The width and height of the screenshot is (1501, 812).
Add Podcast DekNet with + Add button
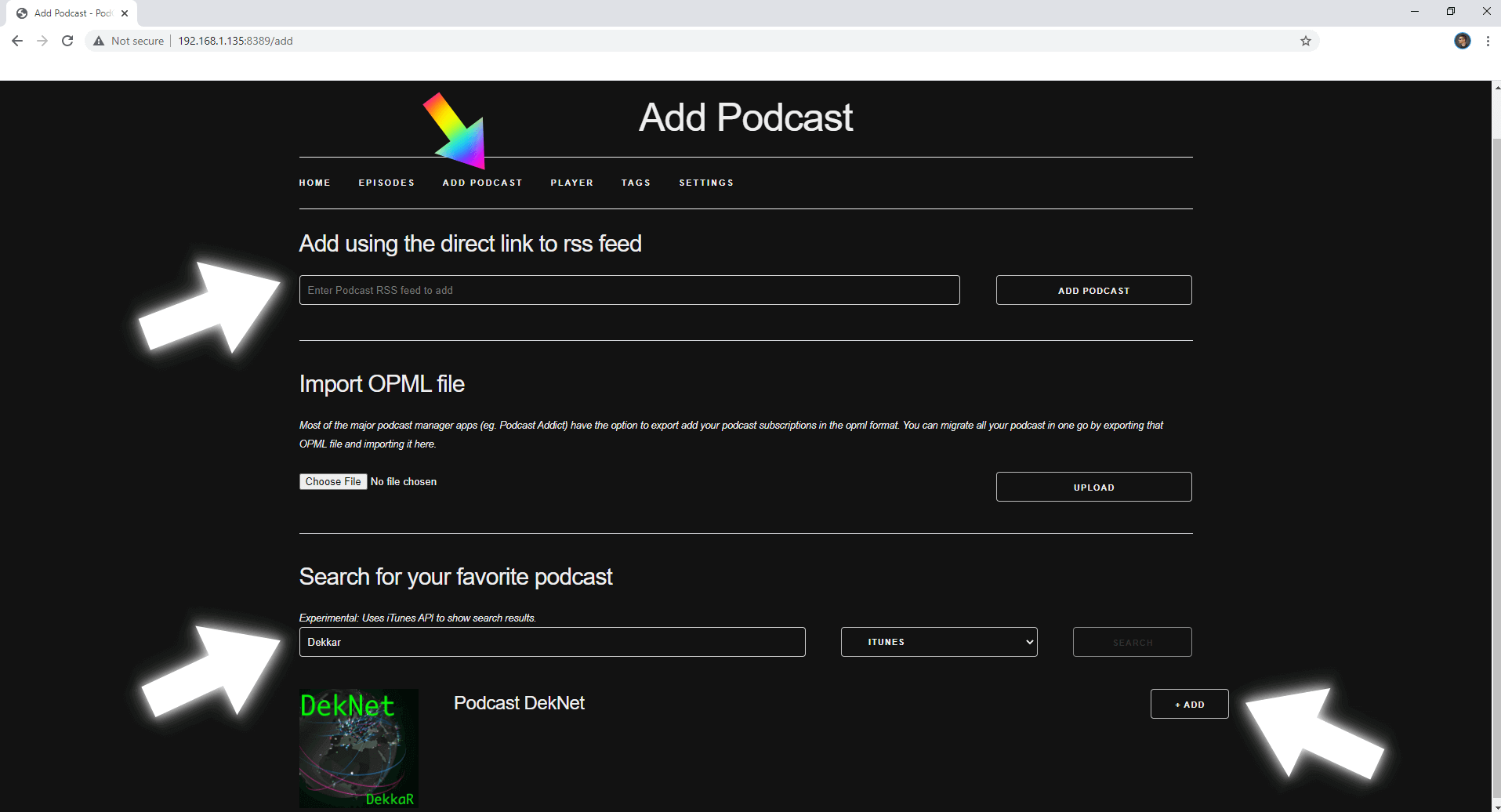pos(1189,704)
